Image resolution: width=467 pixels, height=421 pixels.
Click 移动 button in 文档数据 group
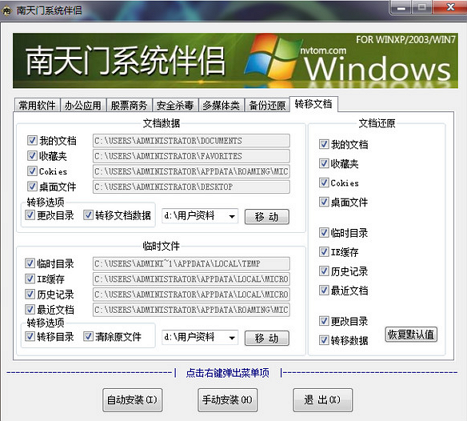pos(267,217)
